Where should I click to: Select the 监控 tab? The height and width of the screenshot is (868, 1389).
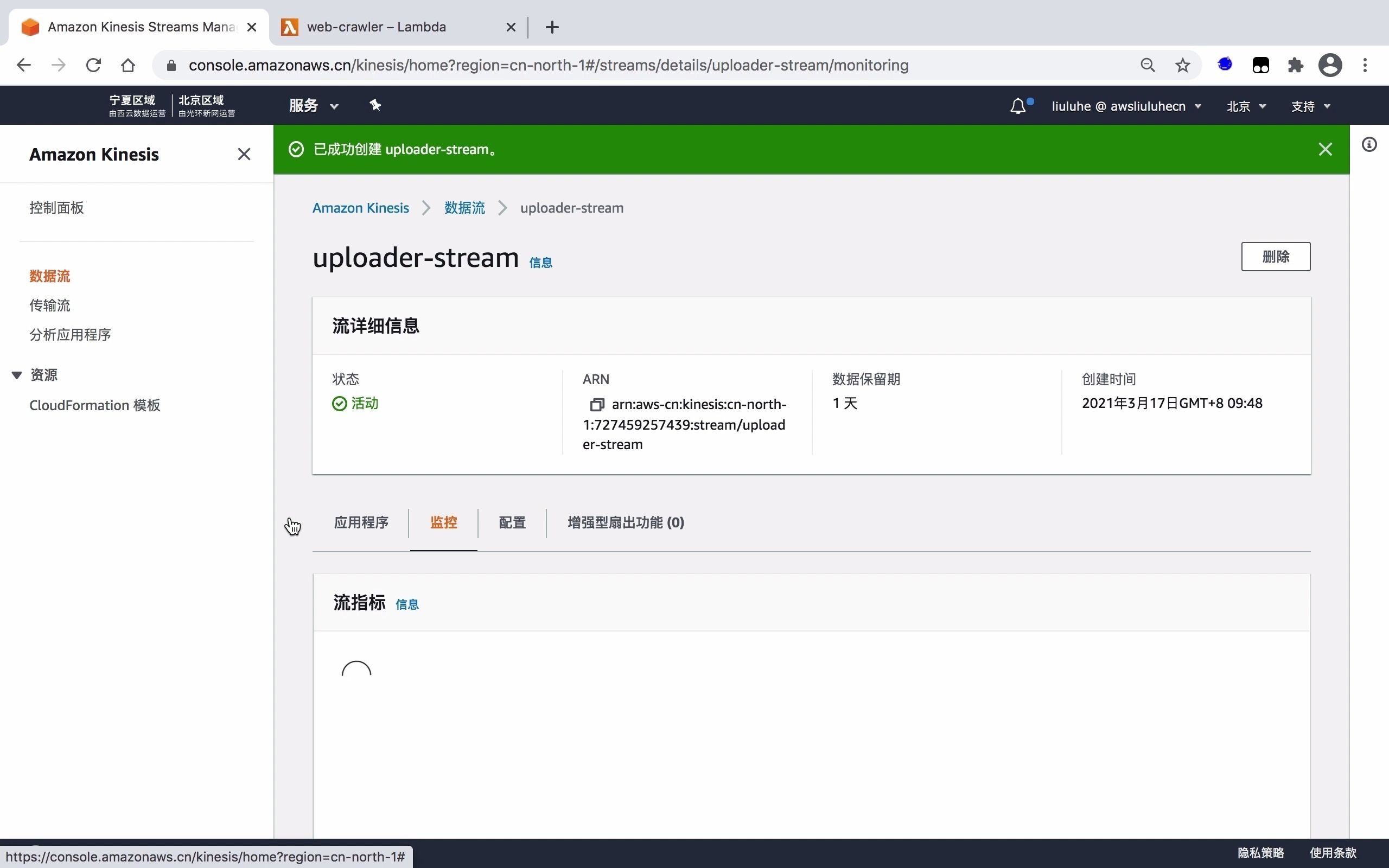443,522
